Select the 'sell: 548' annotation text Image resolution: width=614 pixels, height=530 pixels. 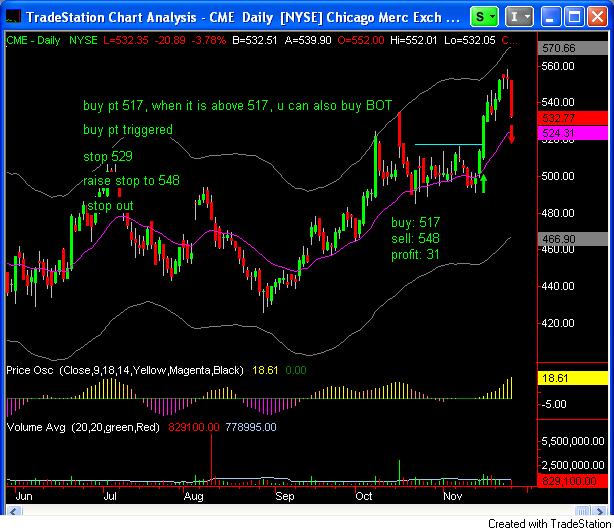click(415, 238)
